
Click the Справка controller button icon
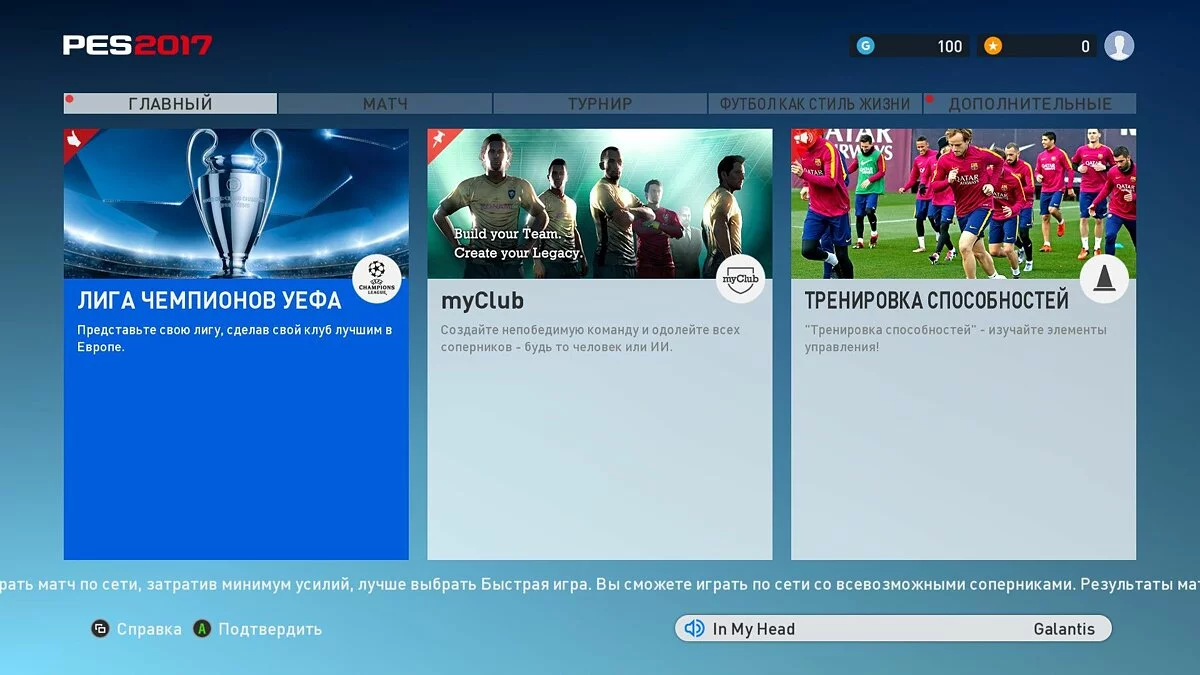[100, 629]
